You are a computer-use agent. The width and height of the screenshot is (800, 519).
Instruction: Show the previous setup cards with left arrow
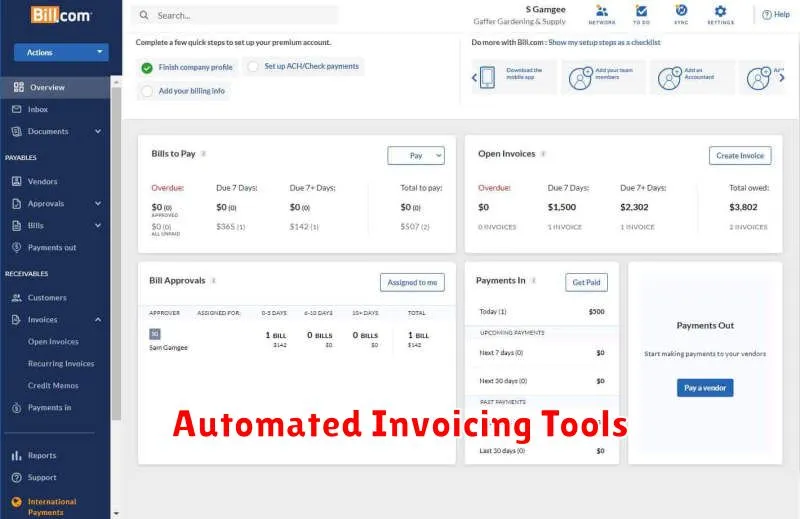point(474,78)
